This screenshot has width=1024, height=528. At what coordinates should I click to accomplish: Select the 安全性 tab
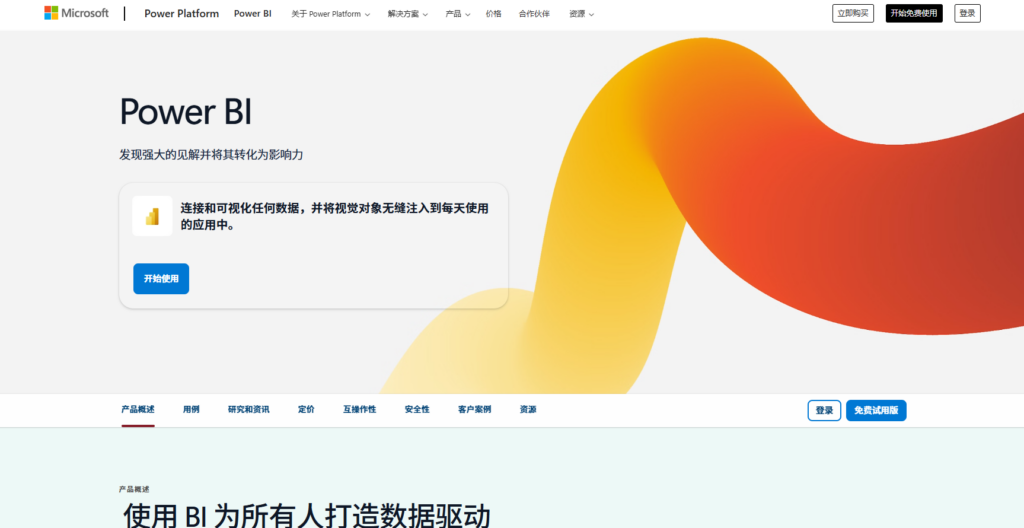[417, 410]
